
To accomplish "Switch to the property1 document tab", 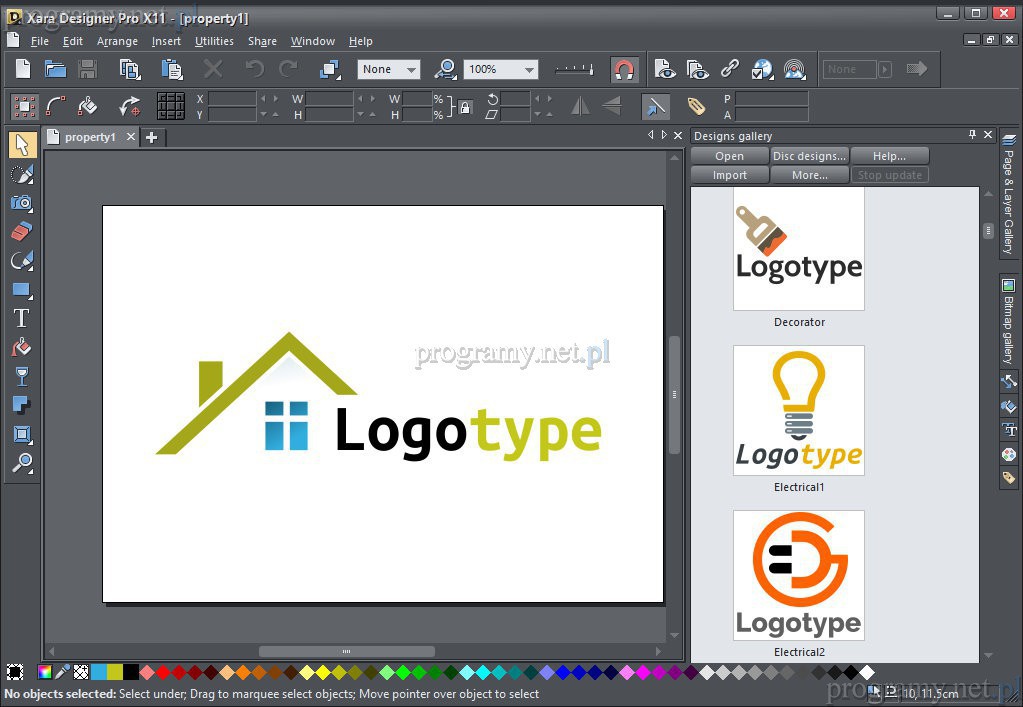I will click(x=90, y=137).
